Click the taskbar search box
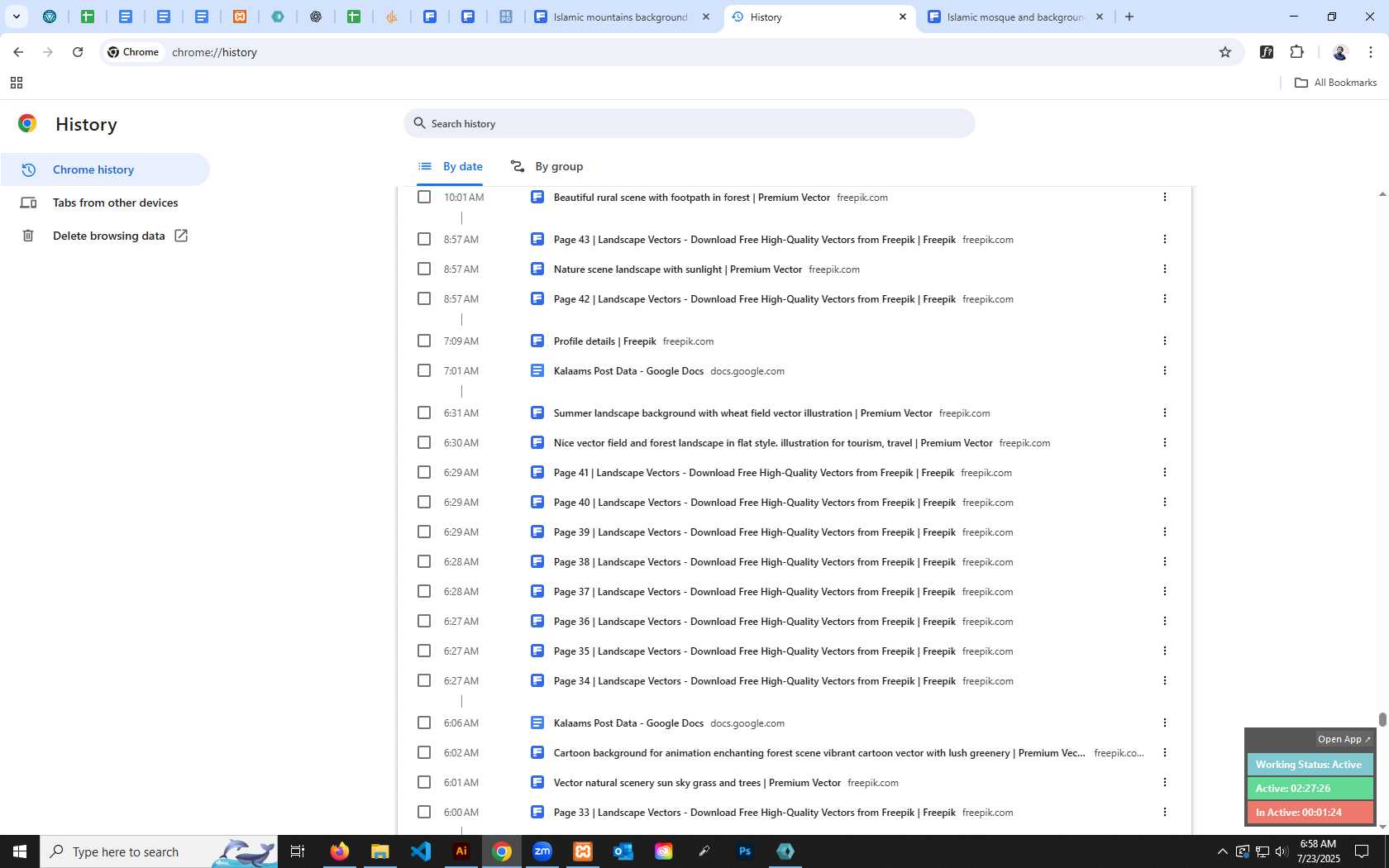The width and height of the screenshot is (1389, 868). click(x=159, y=851)
